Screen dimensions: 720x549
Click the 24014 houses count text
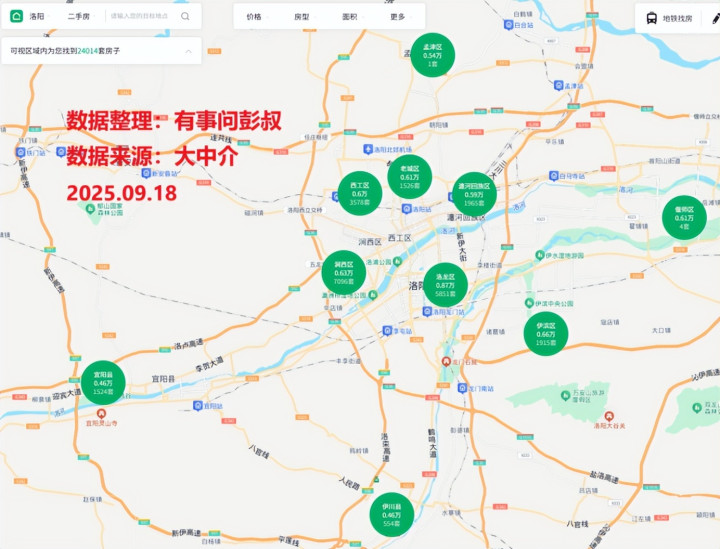[x=87, y=51]
